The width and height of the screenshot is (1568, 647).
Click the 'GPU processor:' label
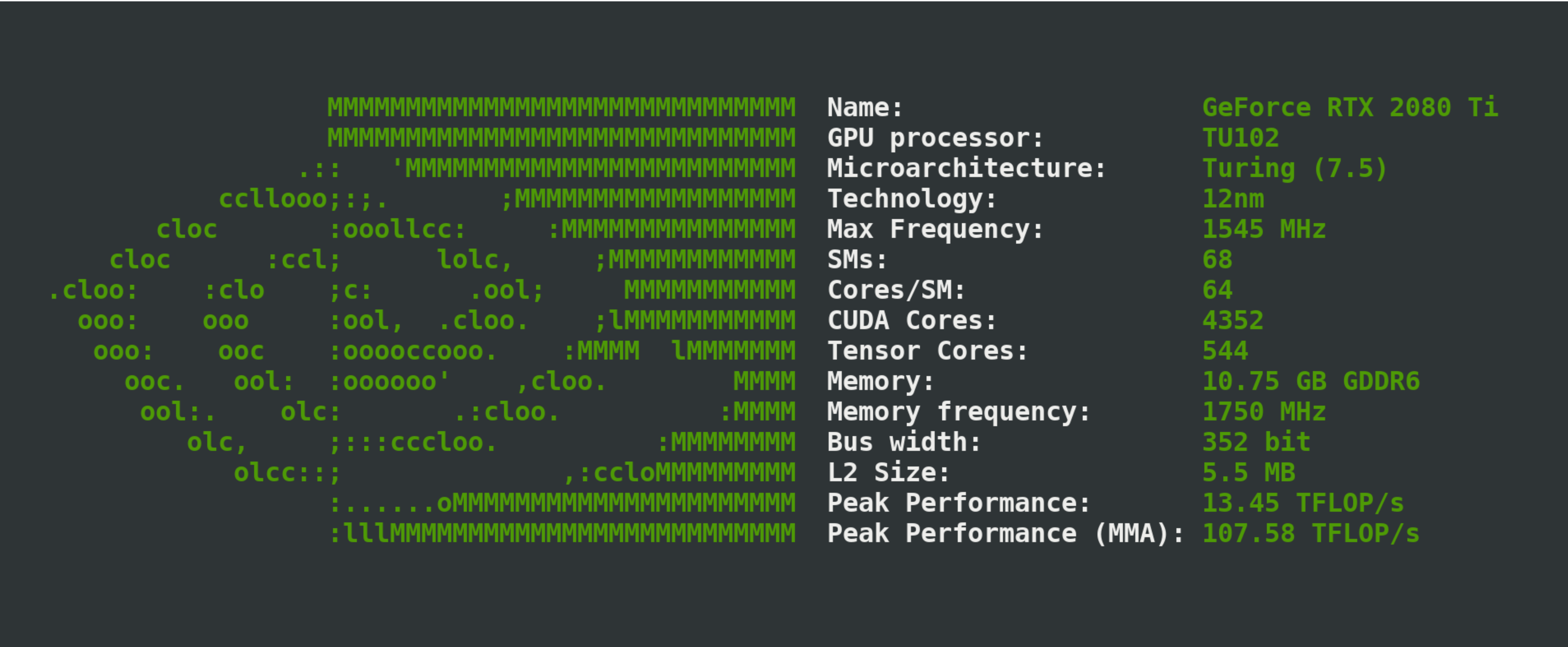click(935, 138)
